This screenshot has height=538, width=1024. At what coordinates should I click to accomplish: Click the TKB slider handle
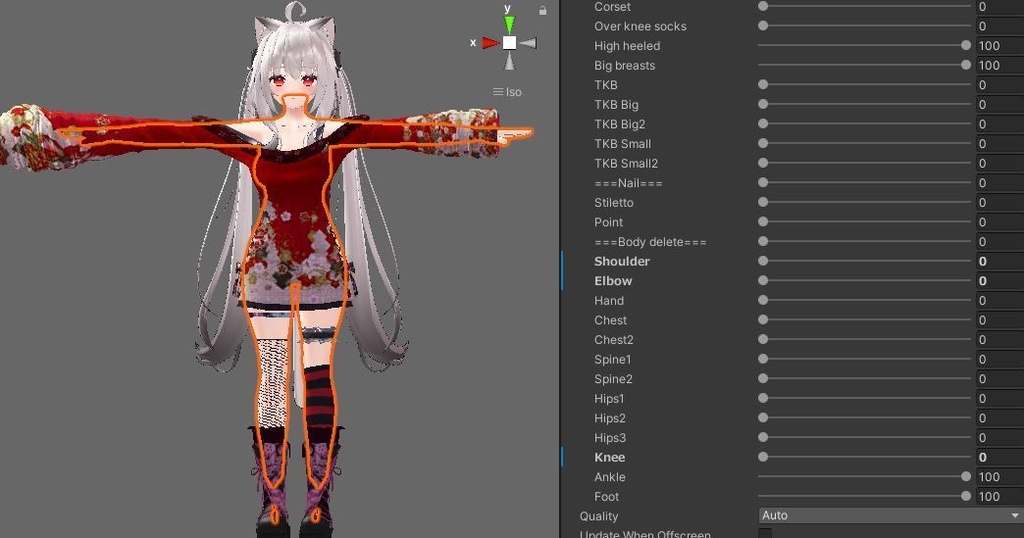coord(763,85)
